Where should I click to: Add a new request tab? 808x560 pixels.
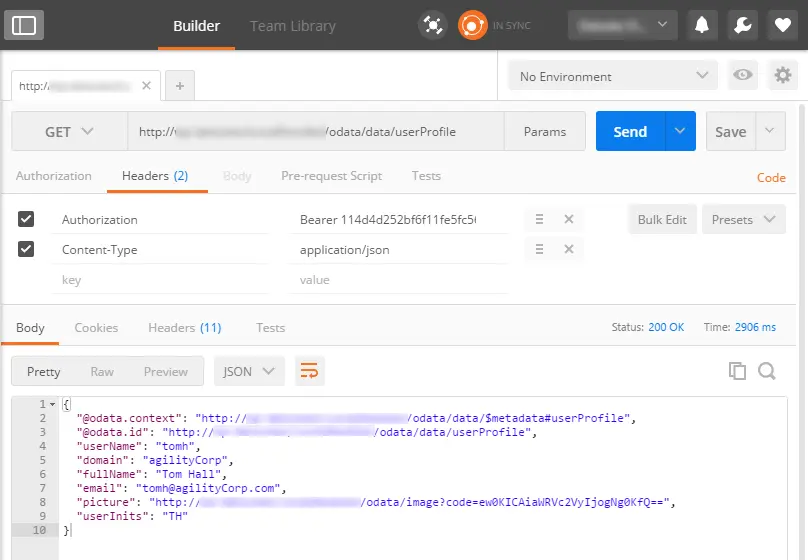point(180,86)
